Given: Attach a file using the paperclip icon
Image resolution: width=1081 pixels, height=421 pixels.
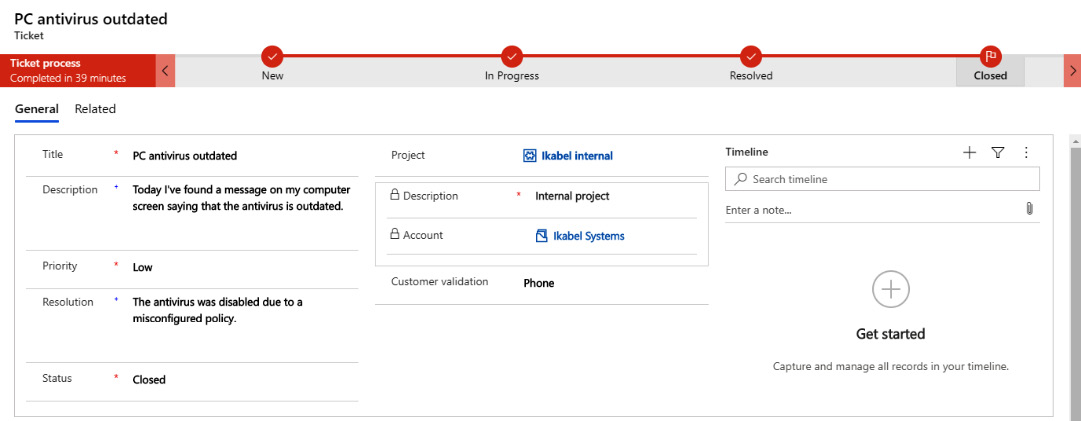Looking at the screenshot, I should pyautogui.click(x=1029, y=209).
